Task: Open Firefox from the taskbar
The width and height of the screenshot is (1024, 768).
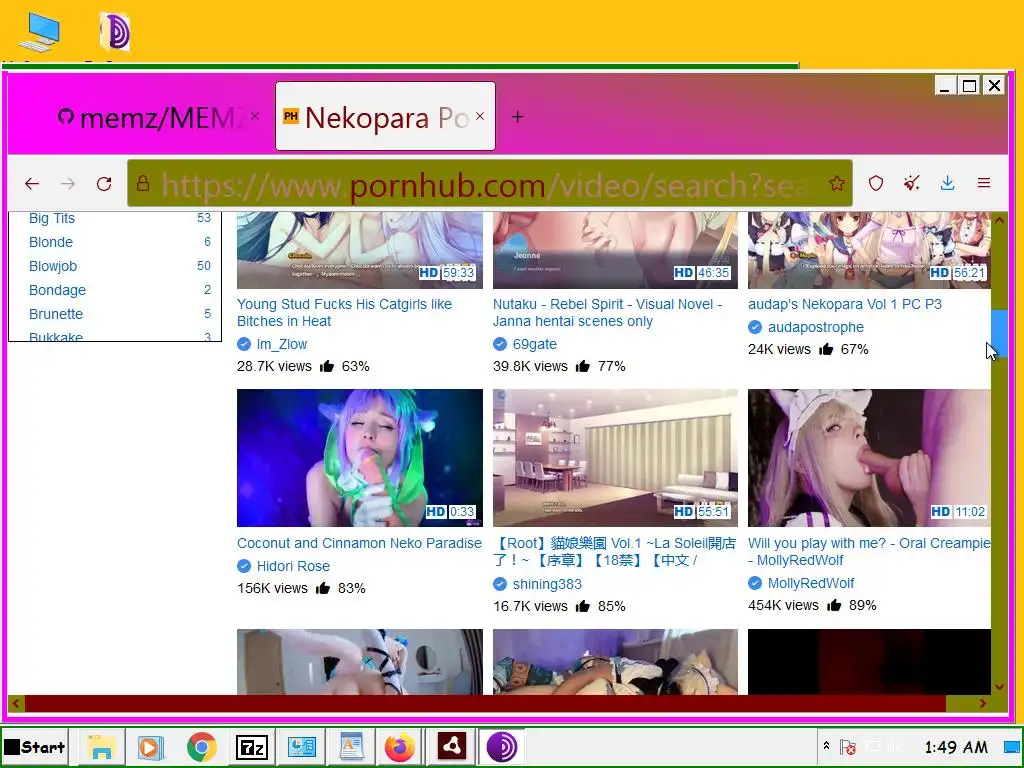Action: tap(400, 747)
